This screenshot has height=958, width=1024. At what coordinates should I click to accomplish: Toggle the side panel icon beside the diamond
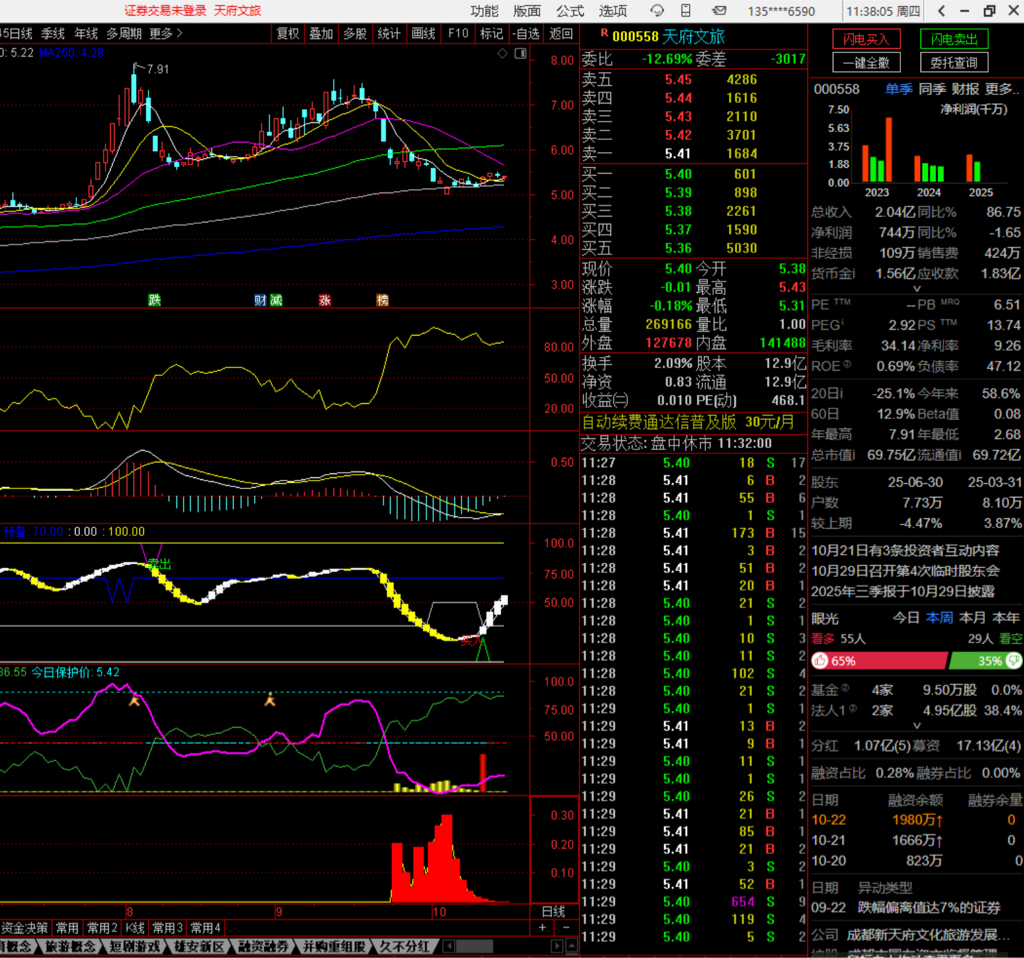pos(520,54)
